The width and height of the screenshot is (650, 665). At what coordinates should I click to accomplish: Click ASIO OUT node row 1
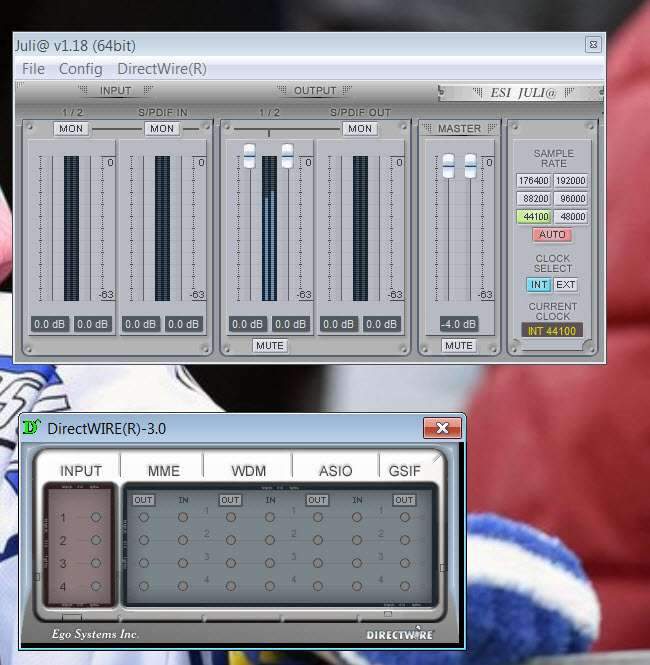point(318,517)
